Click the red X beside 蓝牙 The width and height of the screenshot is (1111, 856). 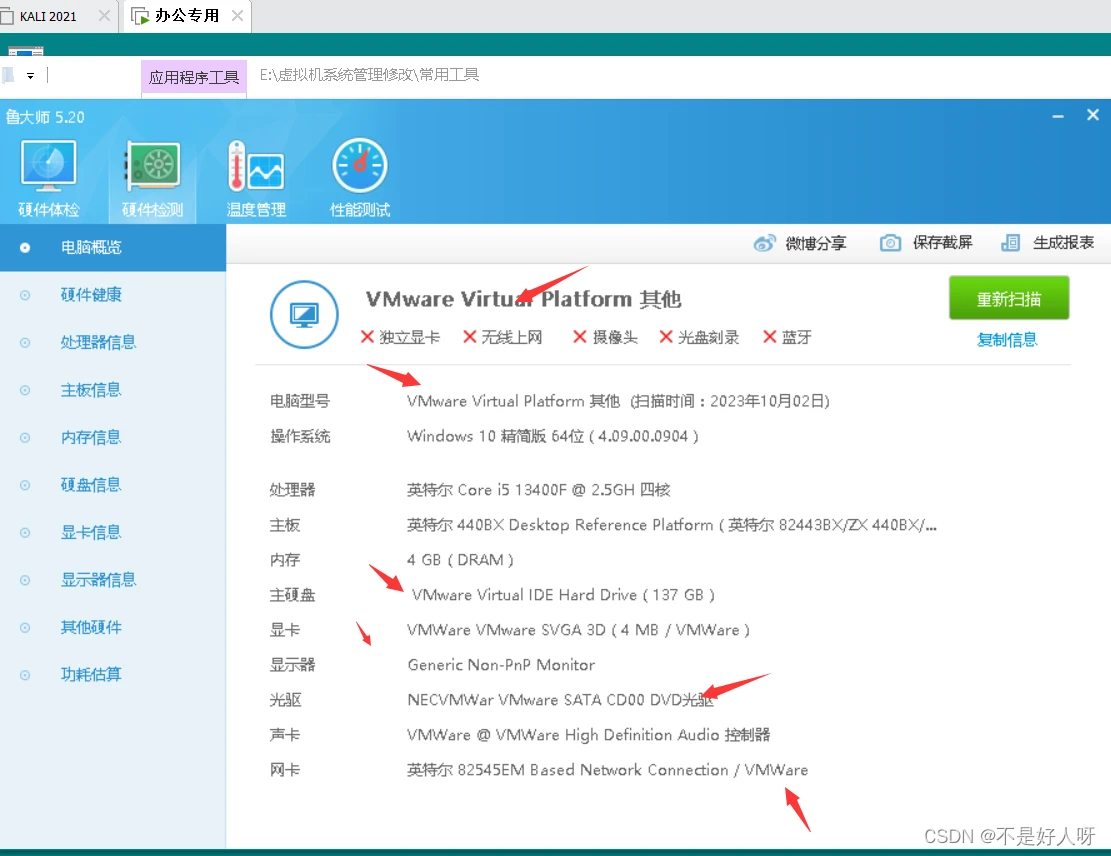coord(770,337)
